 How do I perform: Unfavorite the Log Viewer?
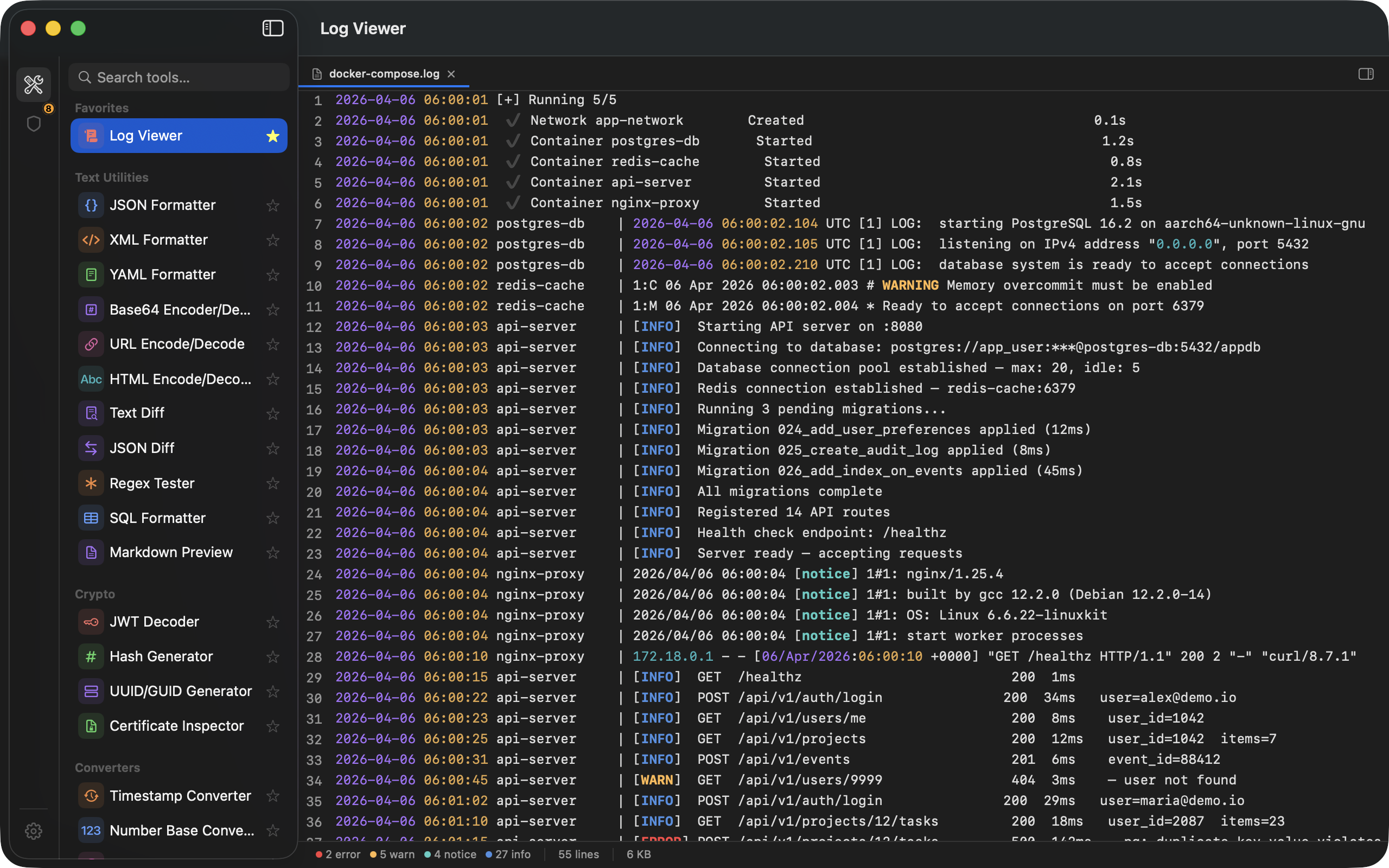[273, 136]
